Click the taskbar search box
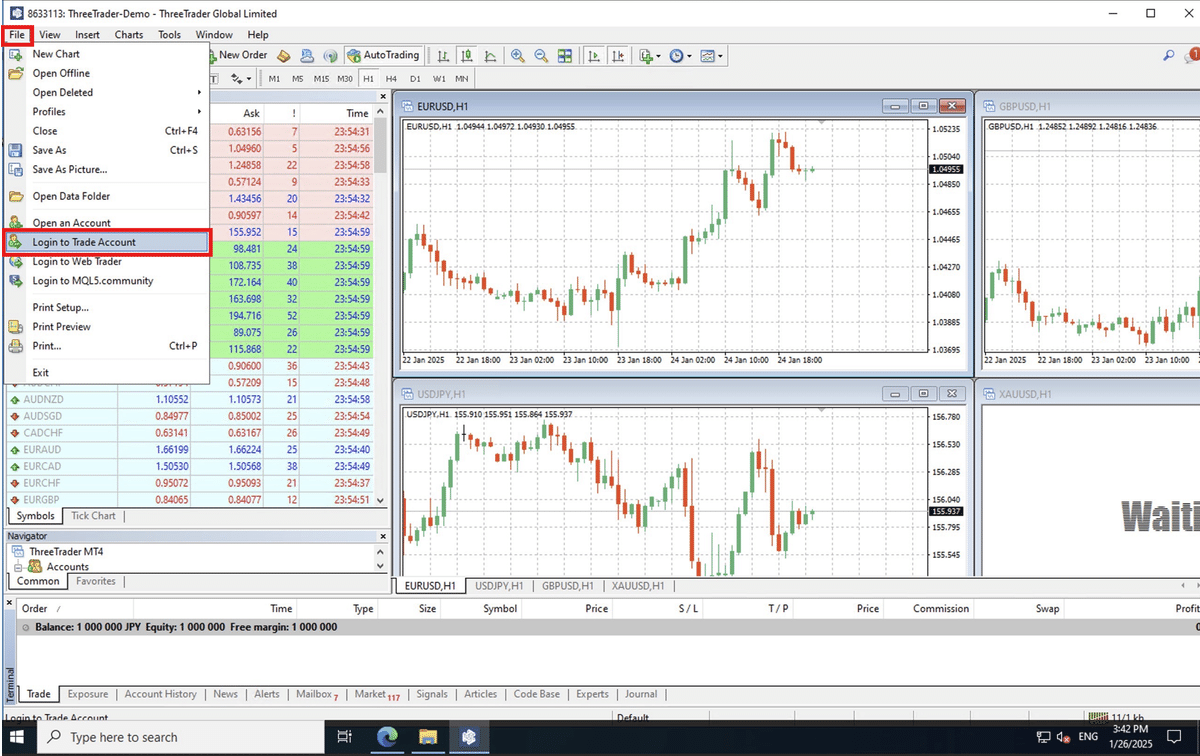The height and width of the screenshot is (756, 1200). point(182,737)
